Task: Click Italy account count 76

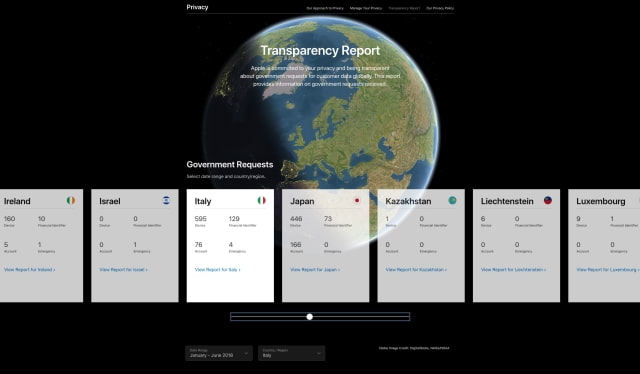Action: pyautogui.click(x=198, y=245)
